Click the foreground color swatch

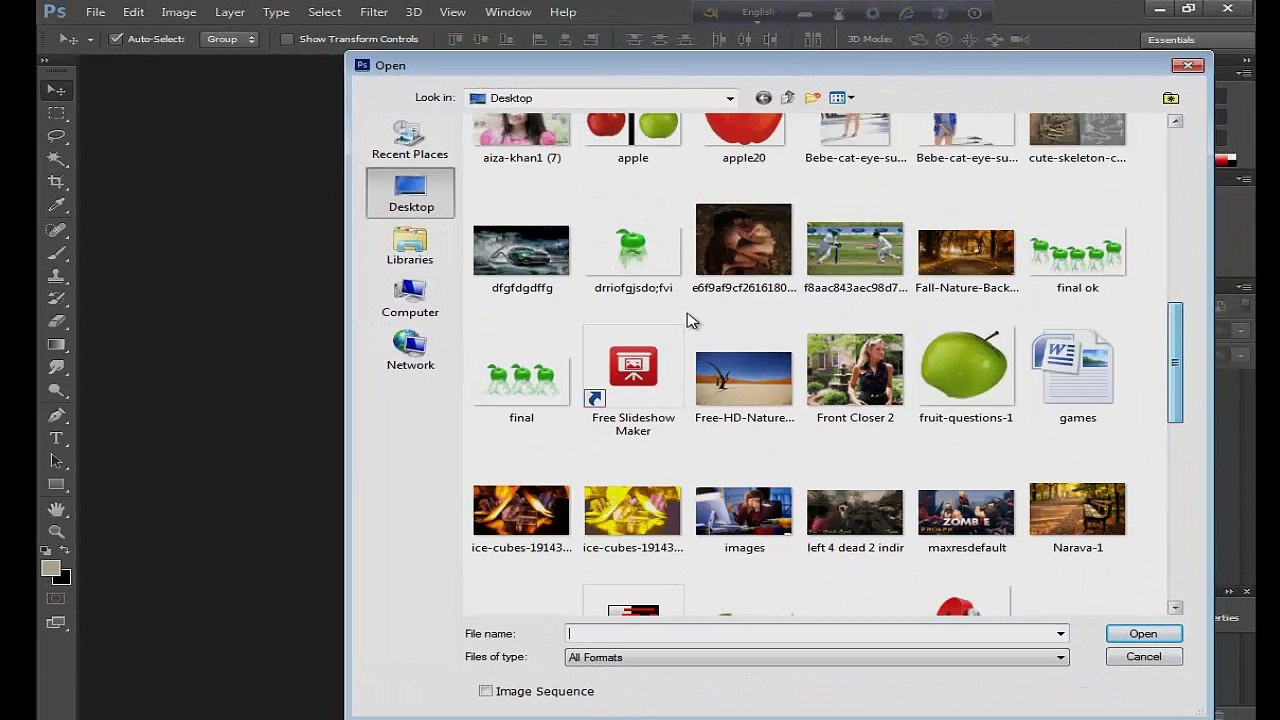click(x=50, y=568)
